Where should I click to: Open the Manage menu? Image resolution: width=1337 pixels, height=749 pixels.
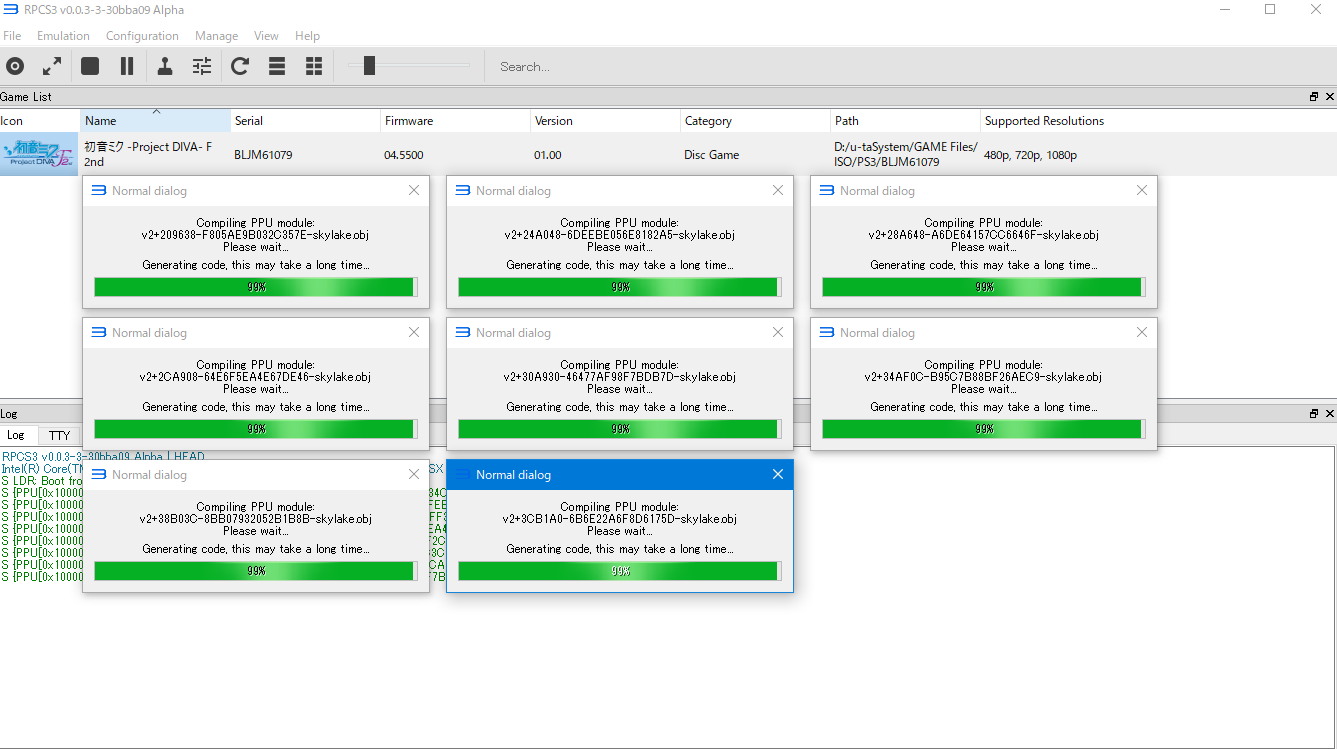(216, 36)
